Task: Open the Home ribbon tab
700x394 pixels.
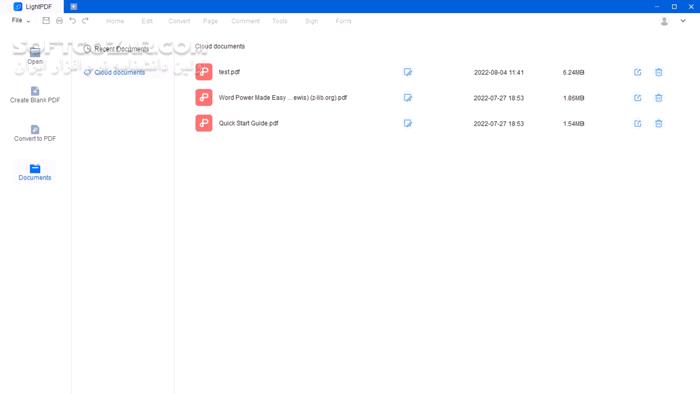Action: pyautogui.click(x=115, y=21)
